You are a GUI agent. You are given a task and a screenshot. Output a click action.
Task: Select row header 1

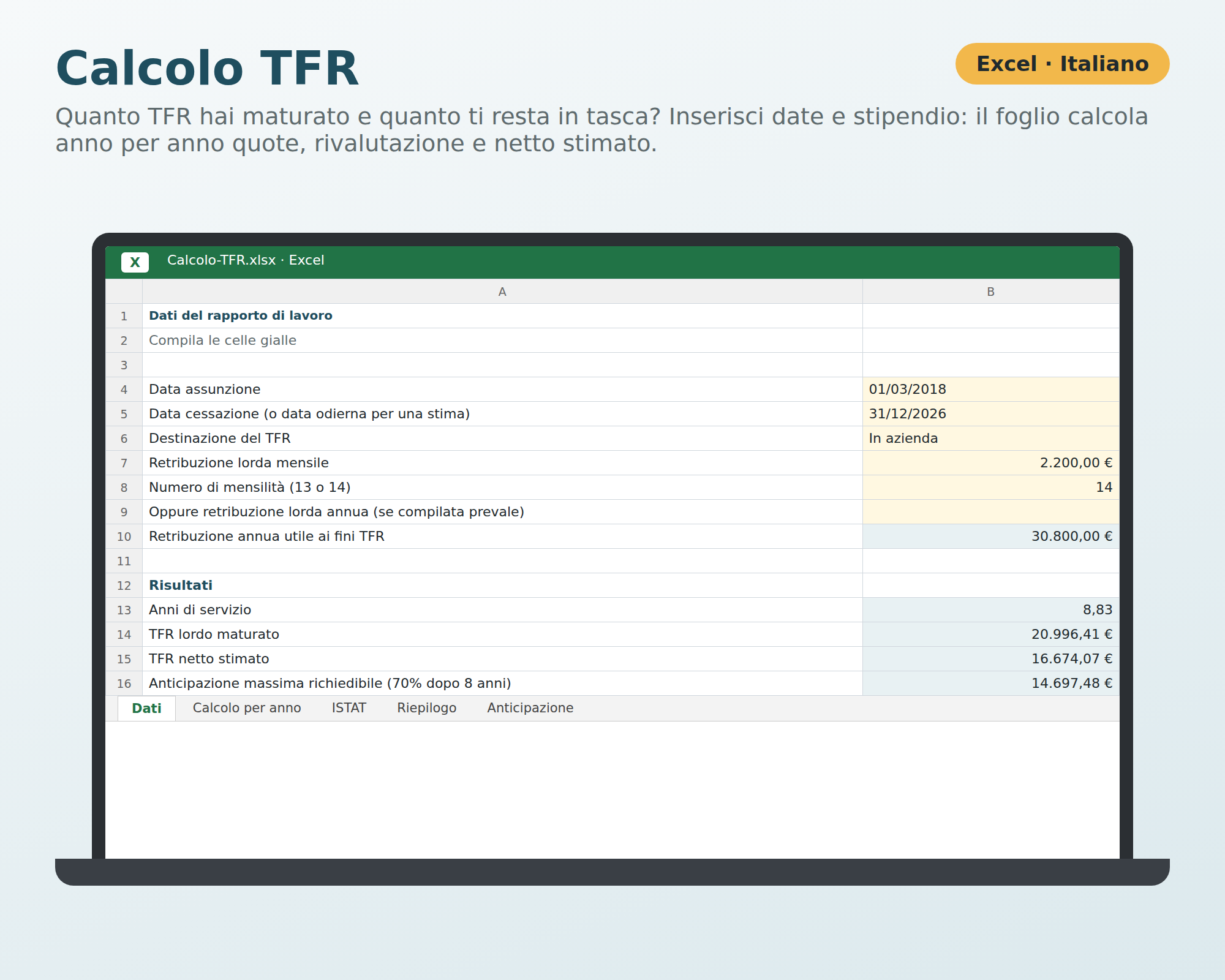tap(124, 316)
